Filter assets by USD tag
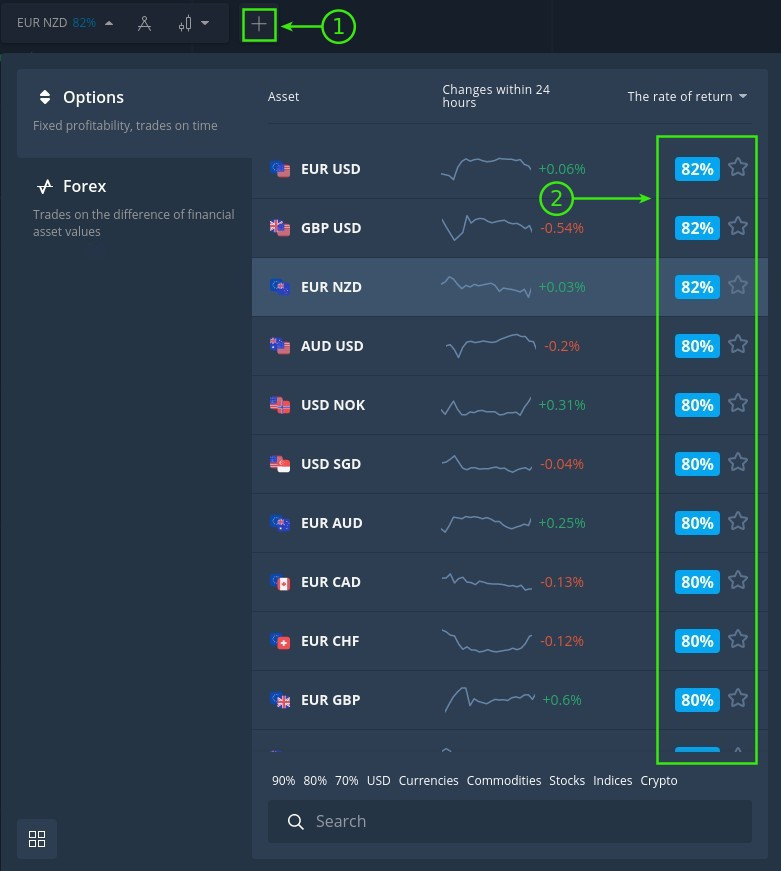The width and height of the screenshot is (781, 871). 378,780
